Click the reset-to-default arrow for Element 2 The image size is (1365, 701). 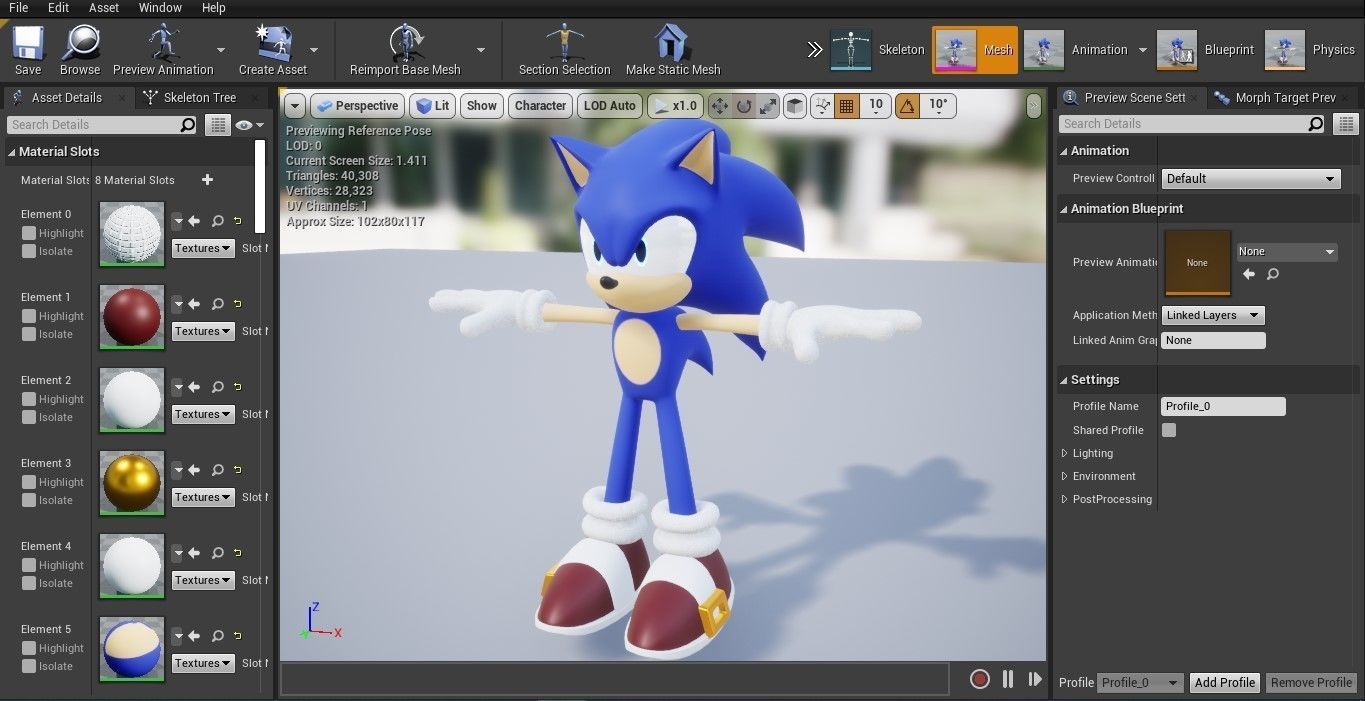point(239,387)
